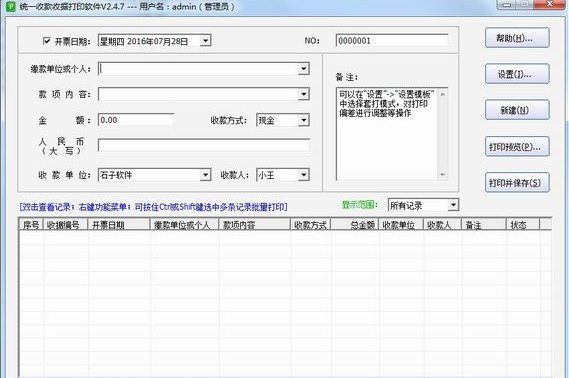Open the 收款方式 dropdown showing 现金

click(x=304, y=120)
